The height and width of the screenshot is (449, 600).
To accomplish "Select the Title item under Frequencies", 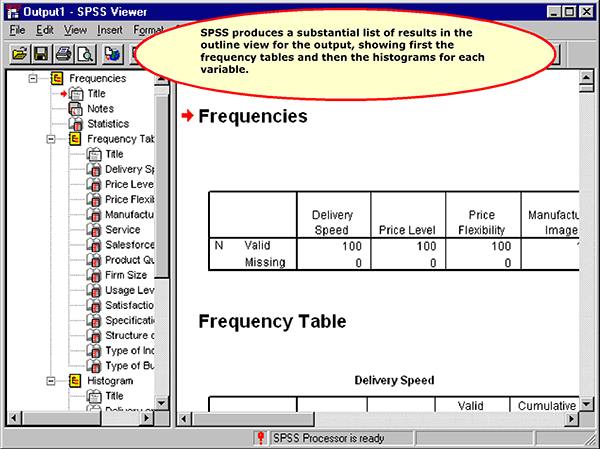I will [96, 93].
